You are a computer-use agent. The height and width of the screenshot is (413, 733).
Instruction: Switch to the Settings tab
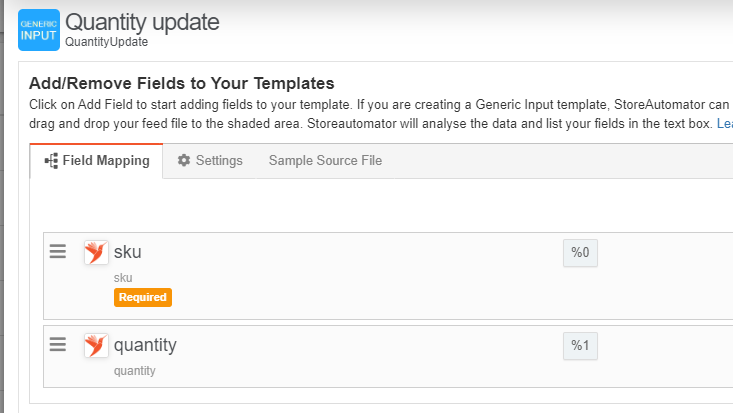pyautogui.click(x=210, y=161)
